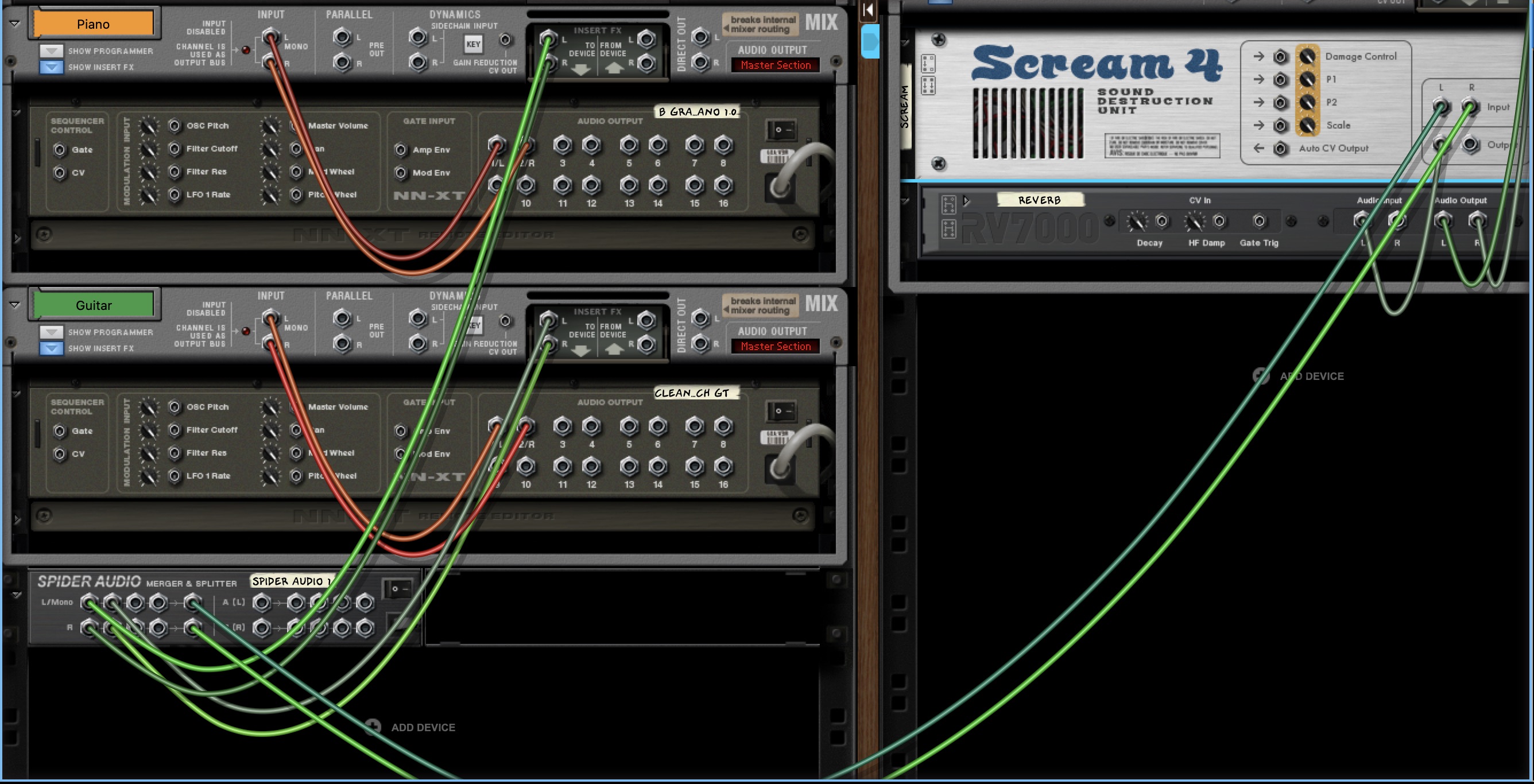Screen dimensions: 1534x784
Task: Fold the Guitar mix channel device
Action: [15, 305]
